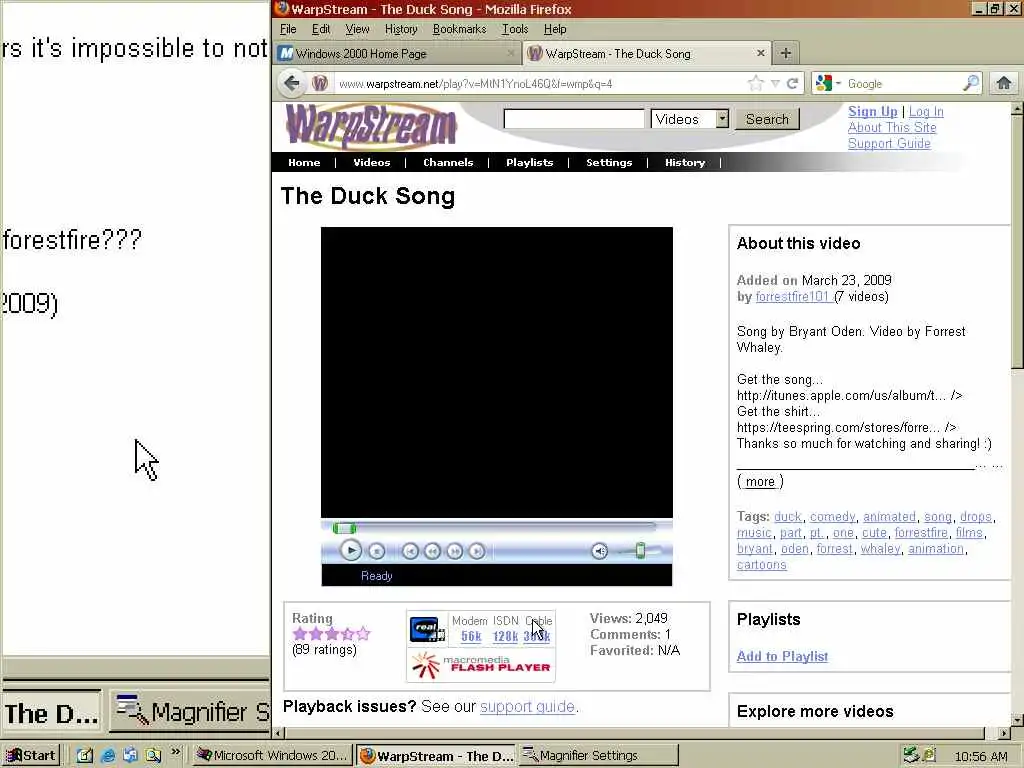This screenshot has width=1024, height=768.
Task: Click the fast forward button in player
Action: pyautogui.click(x=455, y=552)
